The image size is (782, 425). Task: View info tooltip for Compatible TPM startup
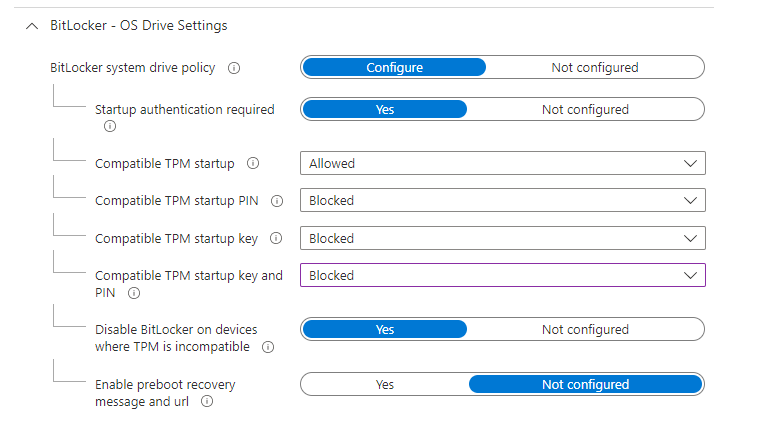[x=253, y=163]
